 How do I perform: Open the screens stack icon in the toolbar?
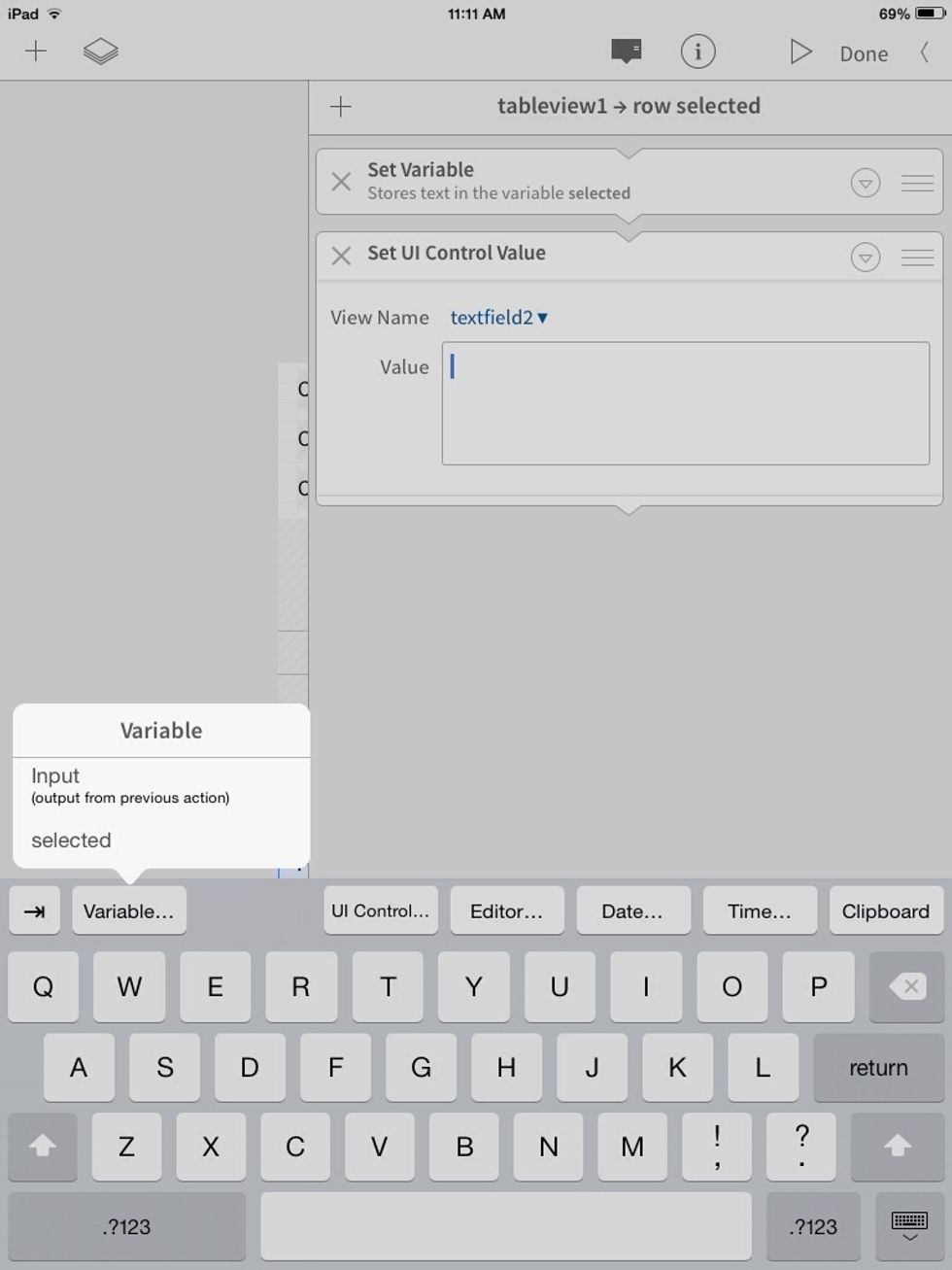pos(101,51)
